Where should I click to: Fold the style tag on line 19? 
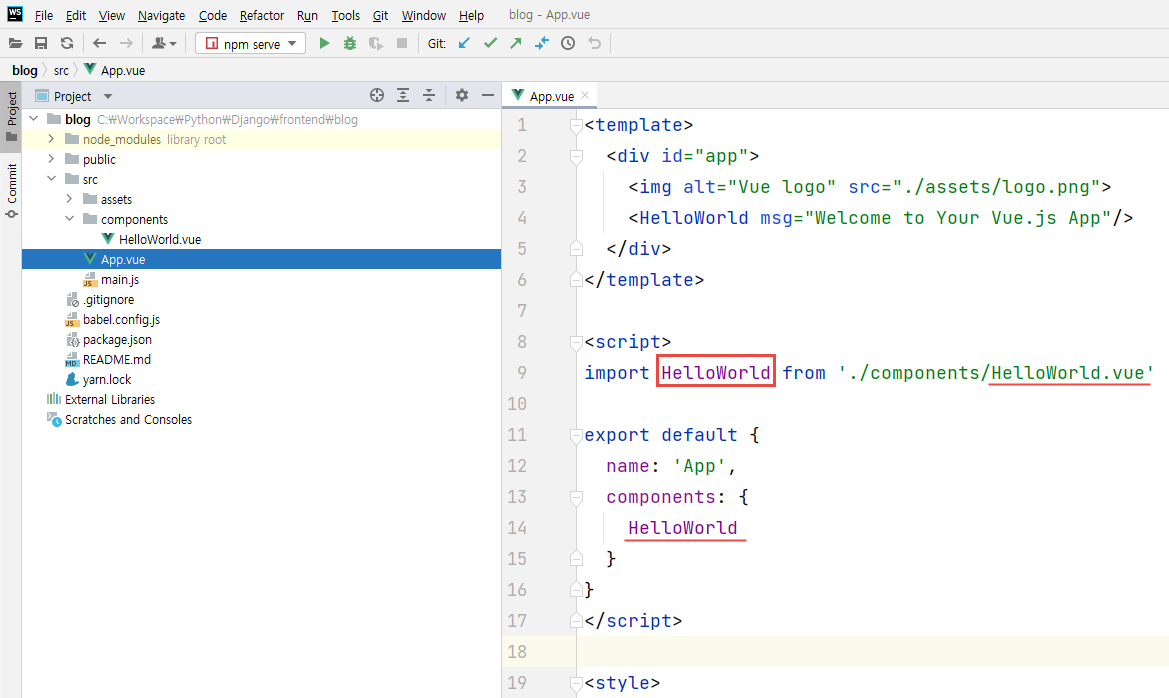[x=576, y=683]
